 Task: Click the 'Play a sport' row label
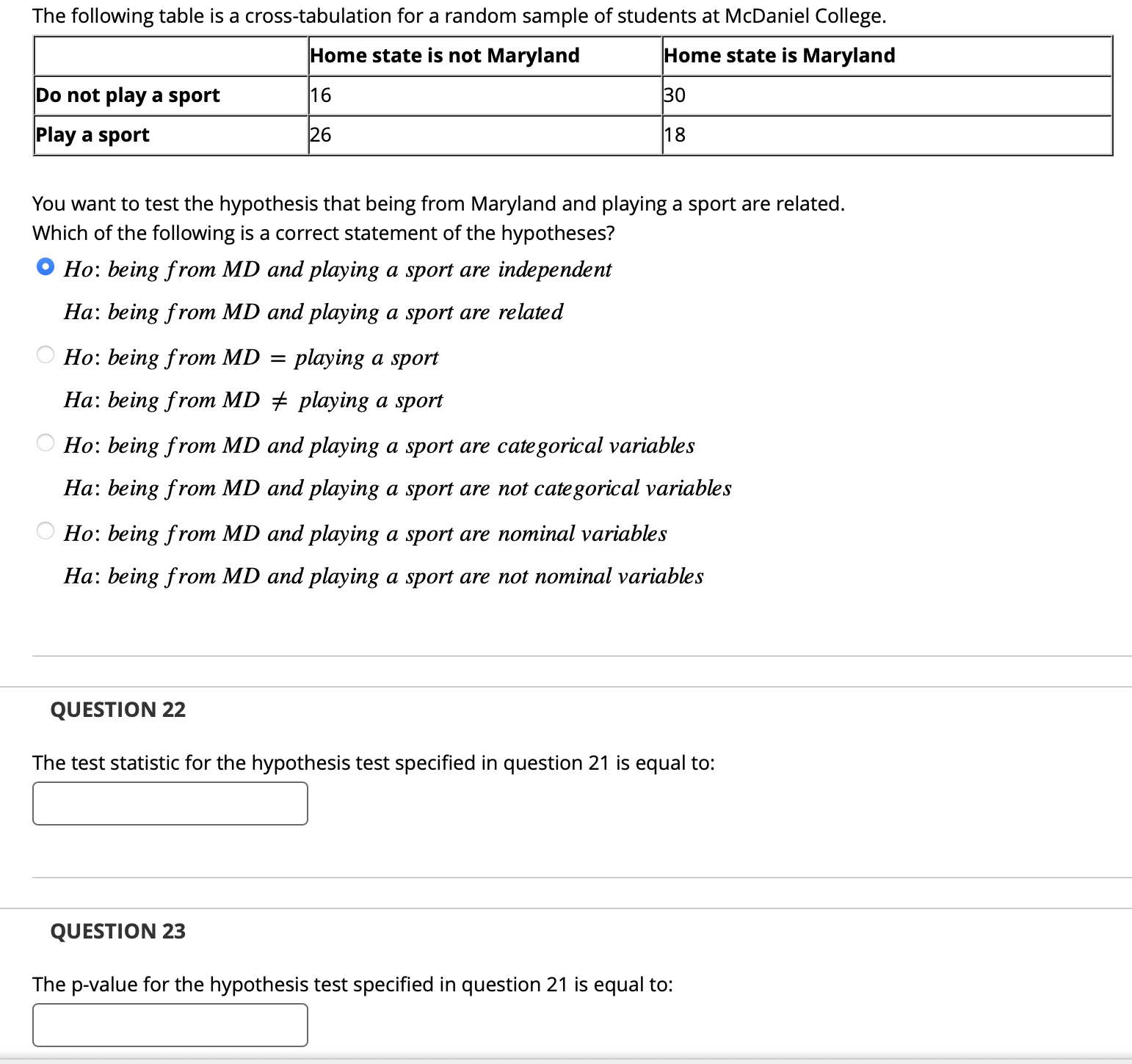(x=92, y=134)
